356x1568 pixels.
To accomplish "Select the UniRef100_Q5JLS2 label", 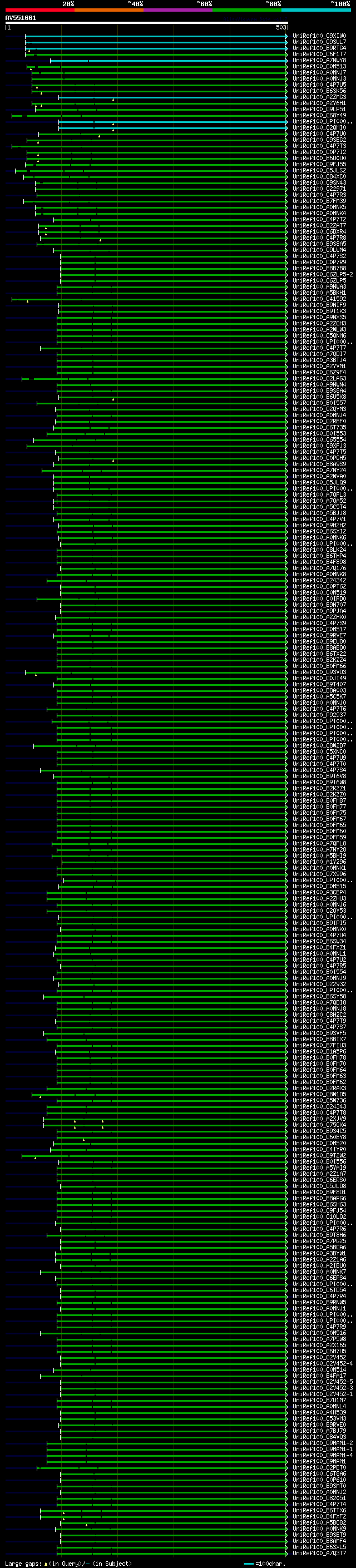I will click(x=319, y=170).
